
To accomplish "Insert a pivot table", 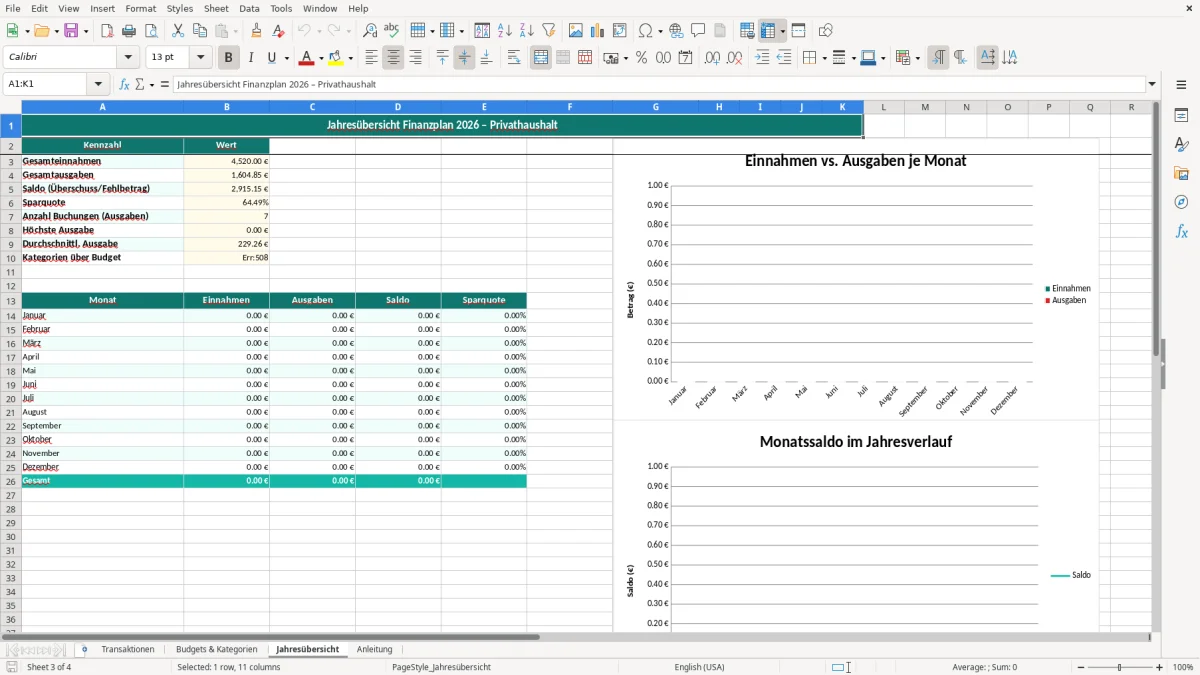I will click(x=620, y=31).
